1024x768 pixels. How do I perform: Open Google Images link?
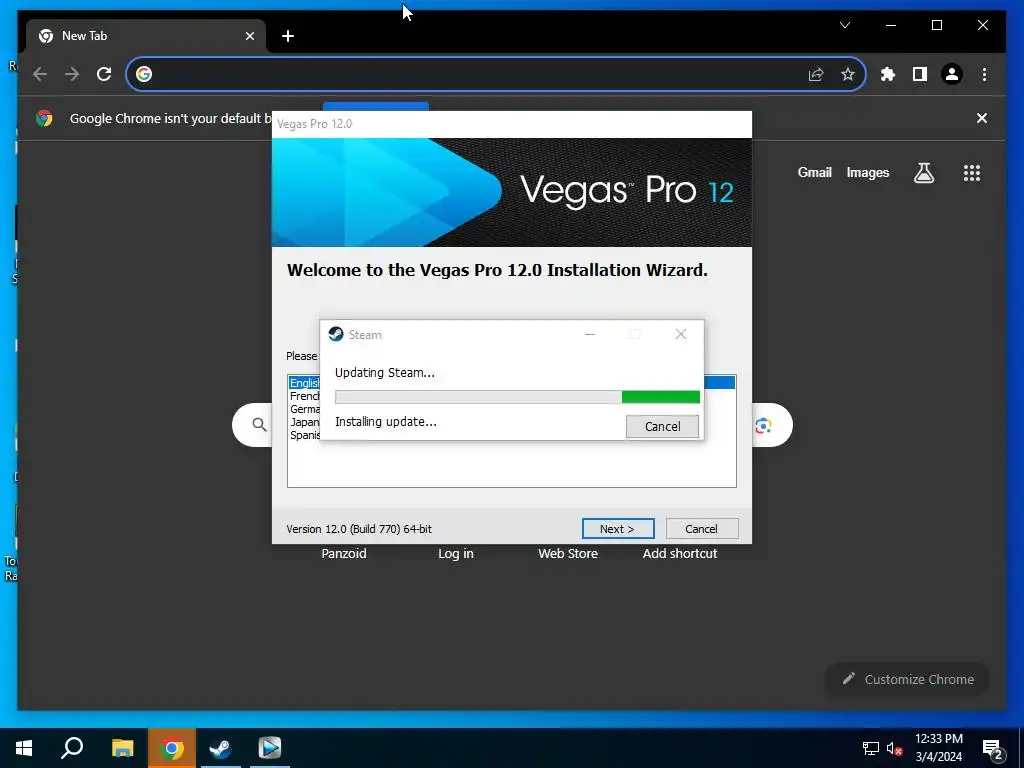pyautogui.click(x=867, y=172)
